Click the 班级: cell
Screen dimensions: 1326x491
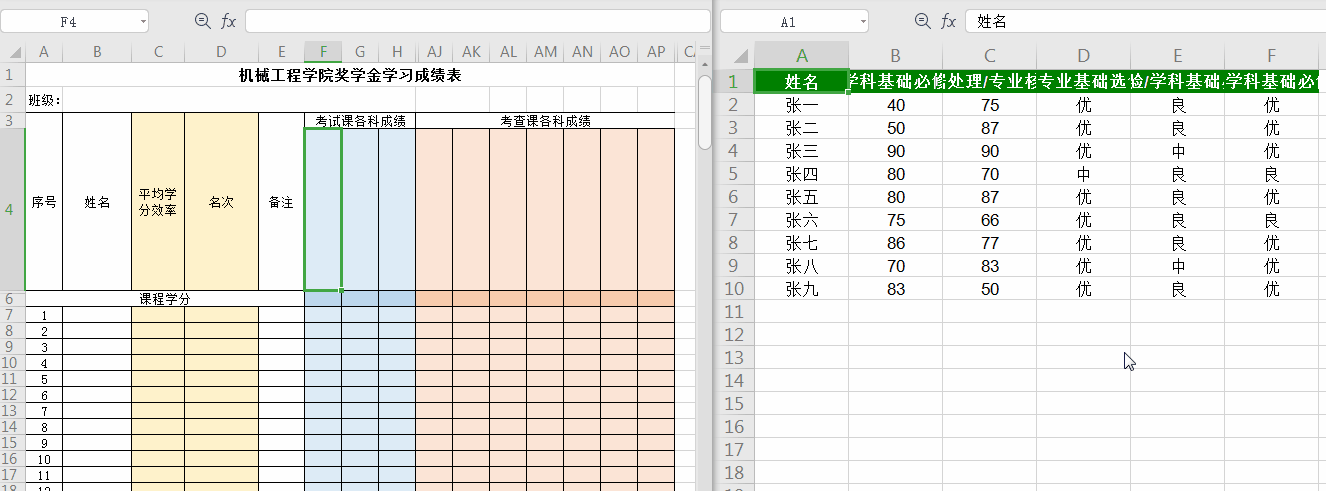click(x=44, y=100)
